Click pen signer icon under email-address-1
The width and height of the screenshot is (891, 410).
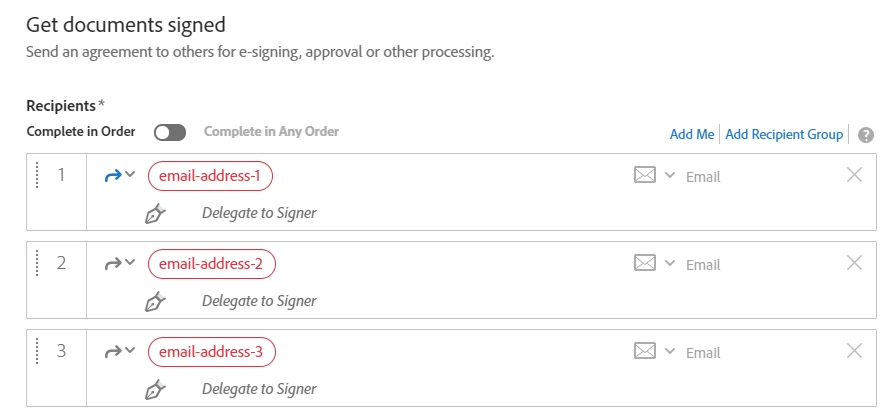tap(155, 214)
